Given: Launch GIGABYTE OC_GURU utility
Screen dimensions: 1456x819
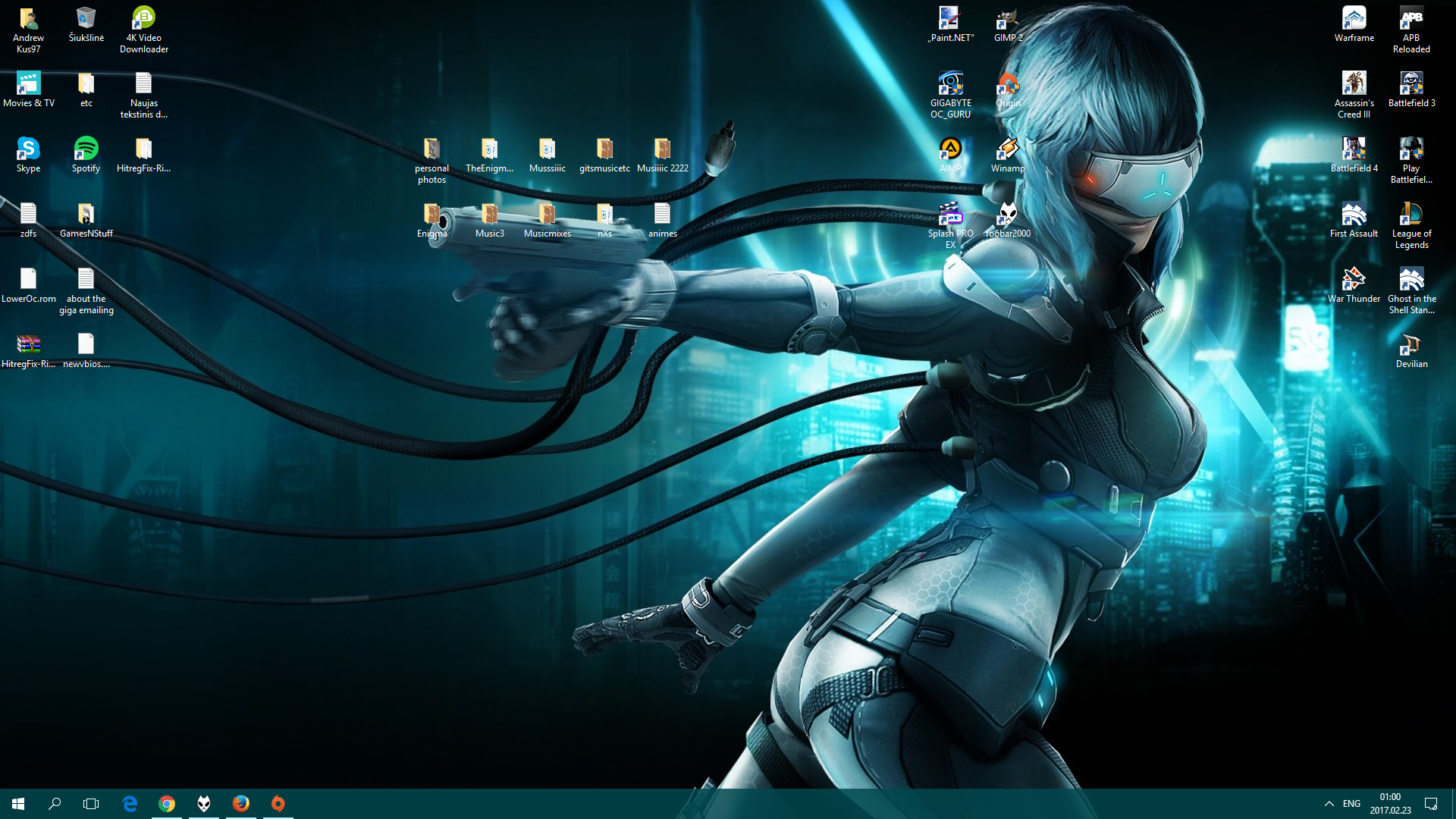Looking at the screenshot, I should 950,96.
